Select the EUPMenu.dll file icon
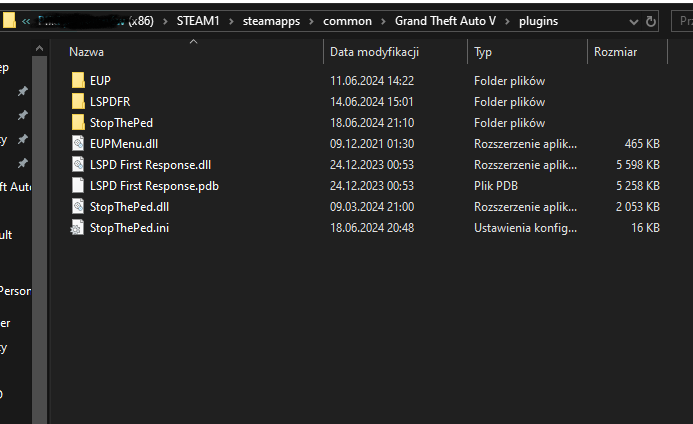This screenshot has height=424, width=693. [79, 143]
